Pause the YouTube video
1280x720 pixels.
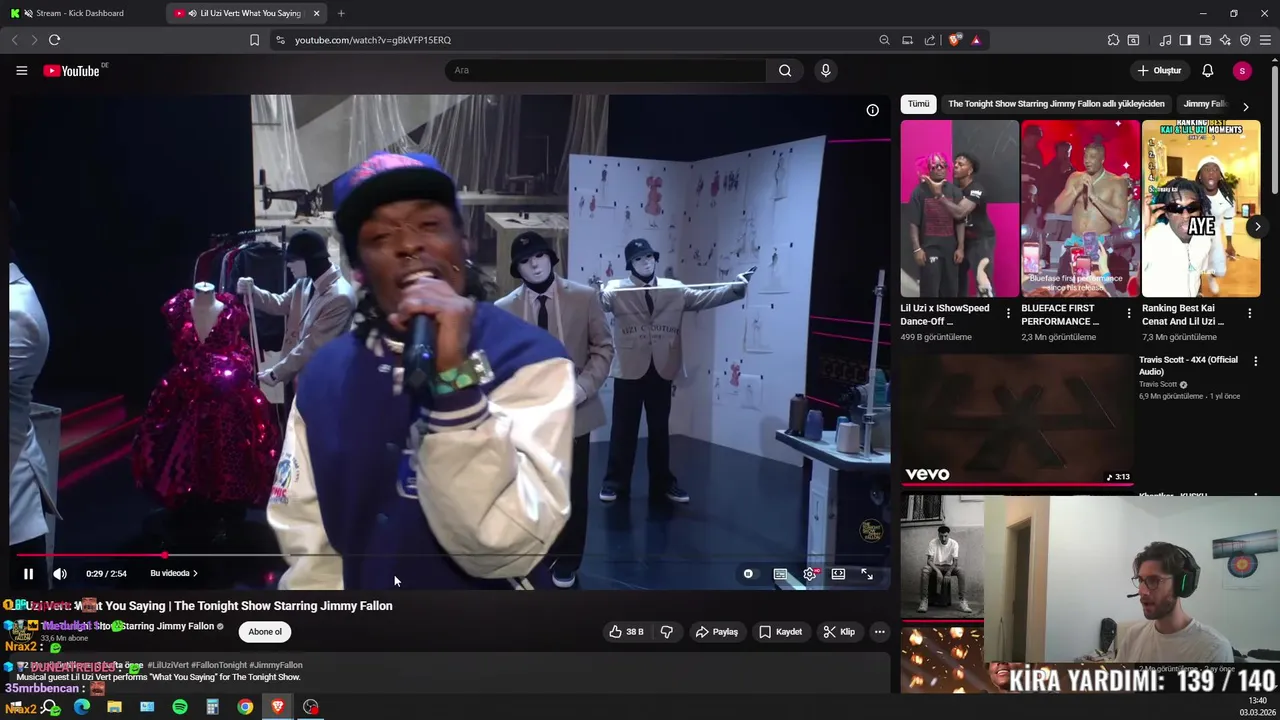pos(28,574)
